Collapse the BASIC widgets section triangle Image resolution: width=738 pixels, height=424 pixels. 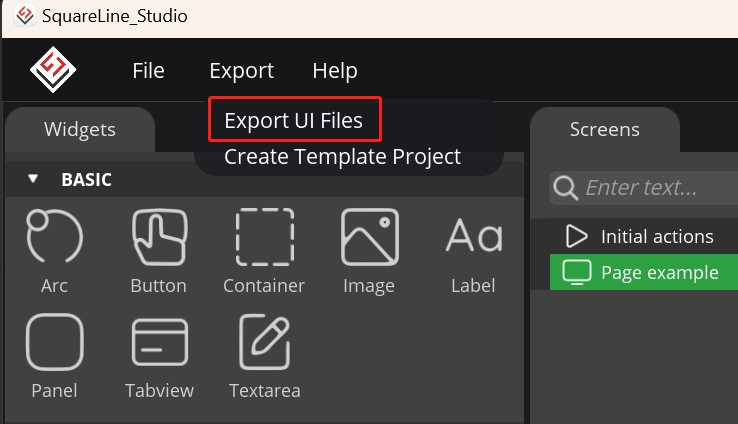pos(33,179)
